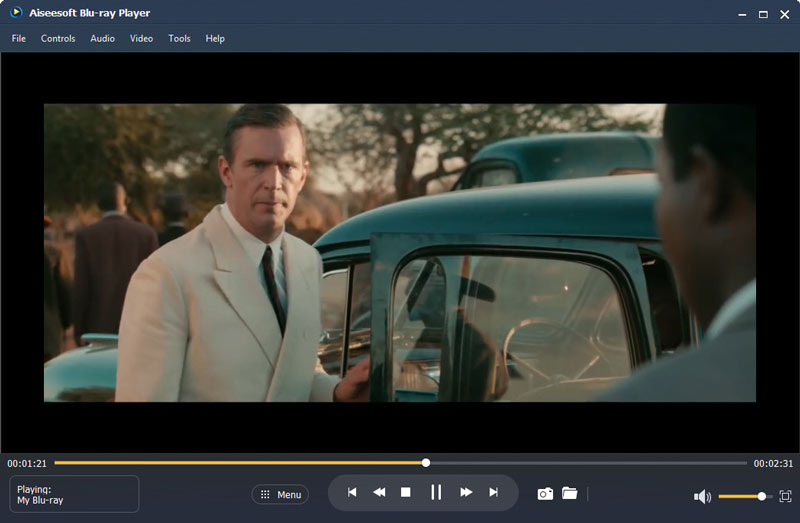Click the volume slider handle
Viewport: 800px width, 523px height.
(x=762, y=496)
